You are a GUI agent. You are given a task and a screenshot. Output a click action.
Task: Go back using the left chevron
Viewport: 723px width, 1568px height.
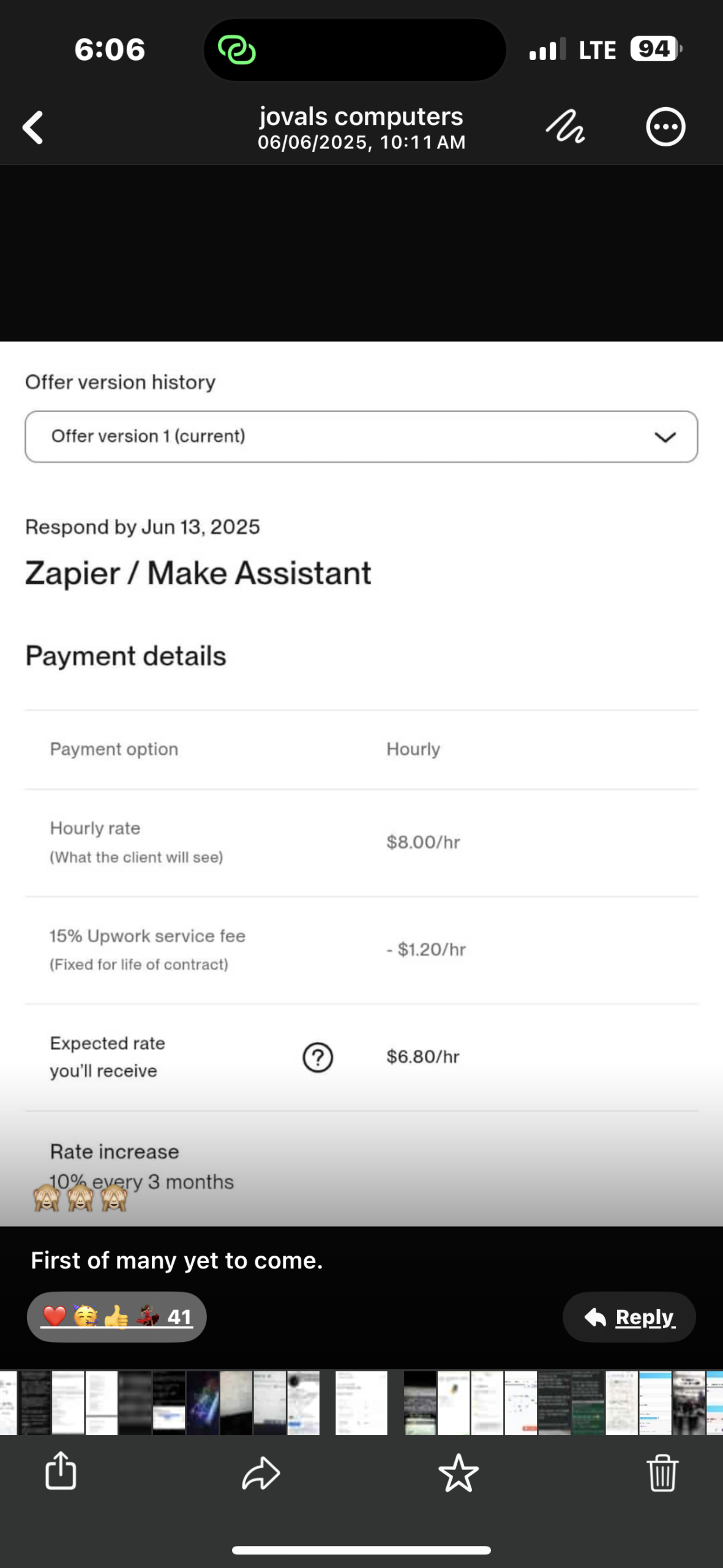[33, 127]
